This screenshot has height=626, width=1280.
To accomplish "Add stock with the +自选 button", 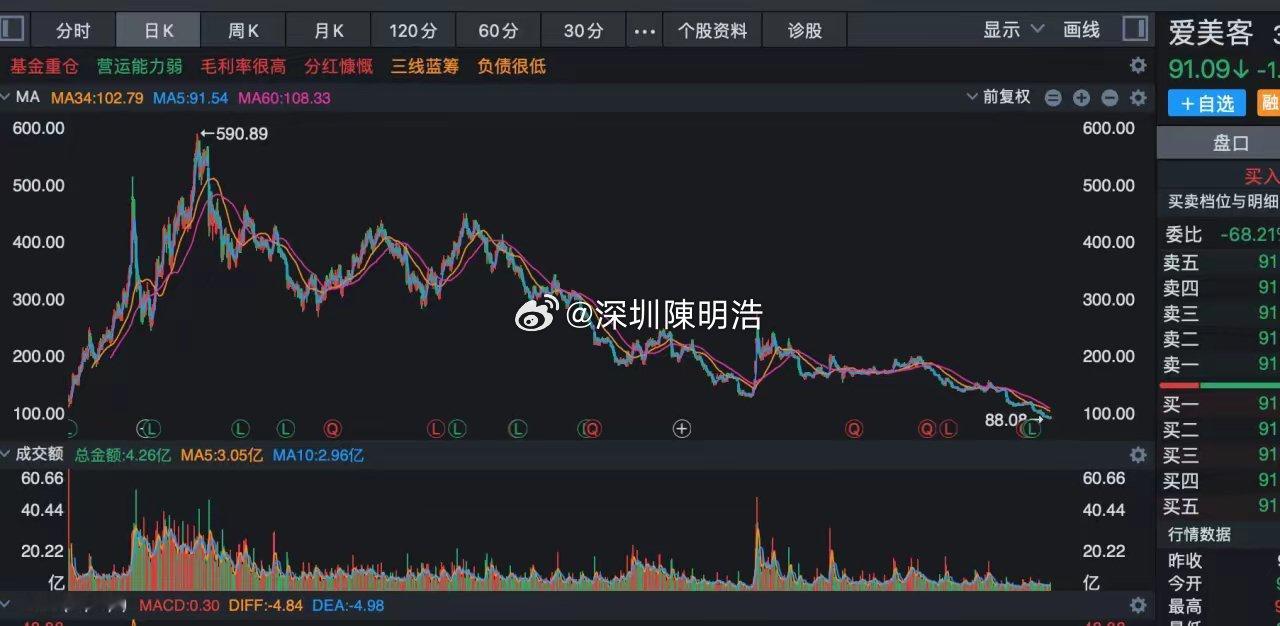I will [x=1207, y=103].
